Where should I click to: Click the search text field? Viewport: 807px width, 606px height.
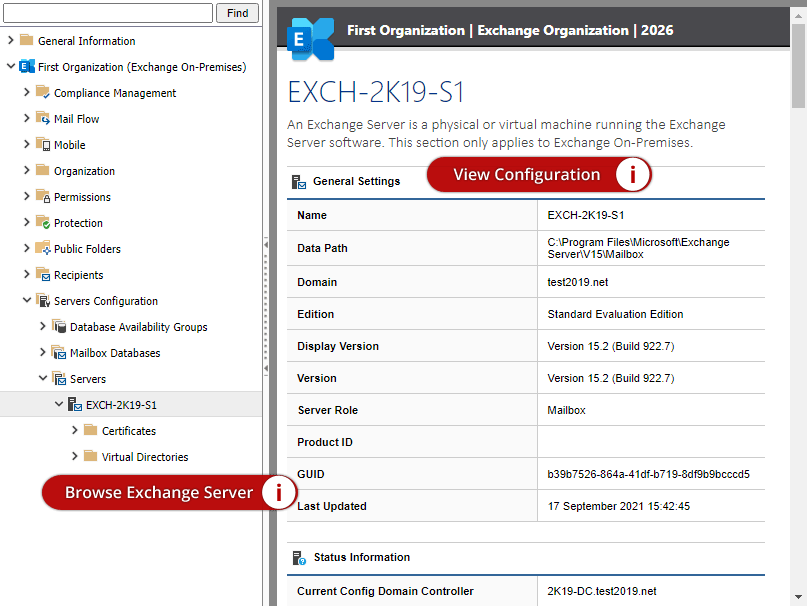click(108, 13)
